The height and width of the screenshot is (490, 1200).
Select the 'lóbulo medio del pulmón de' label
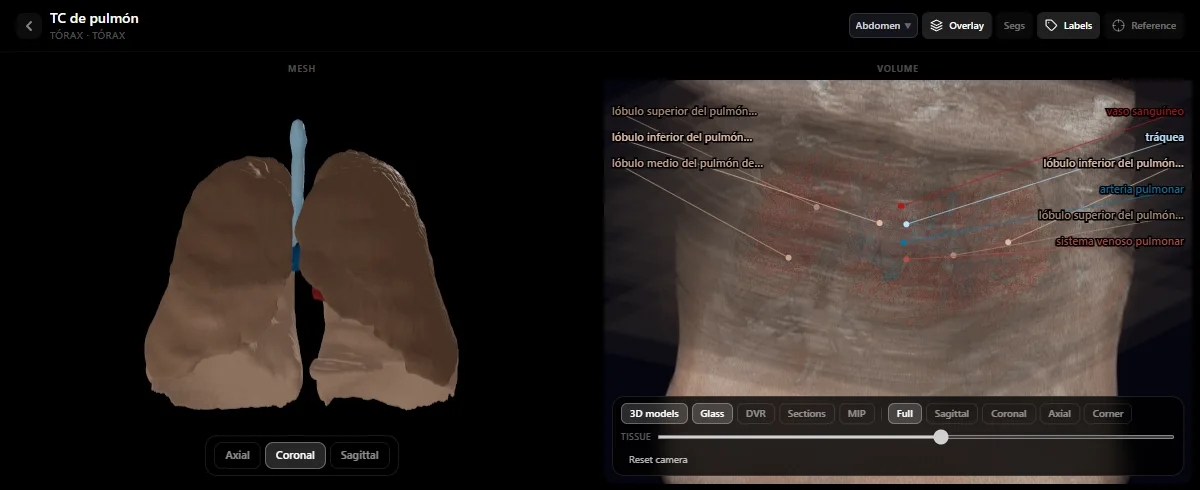[687, 163]
